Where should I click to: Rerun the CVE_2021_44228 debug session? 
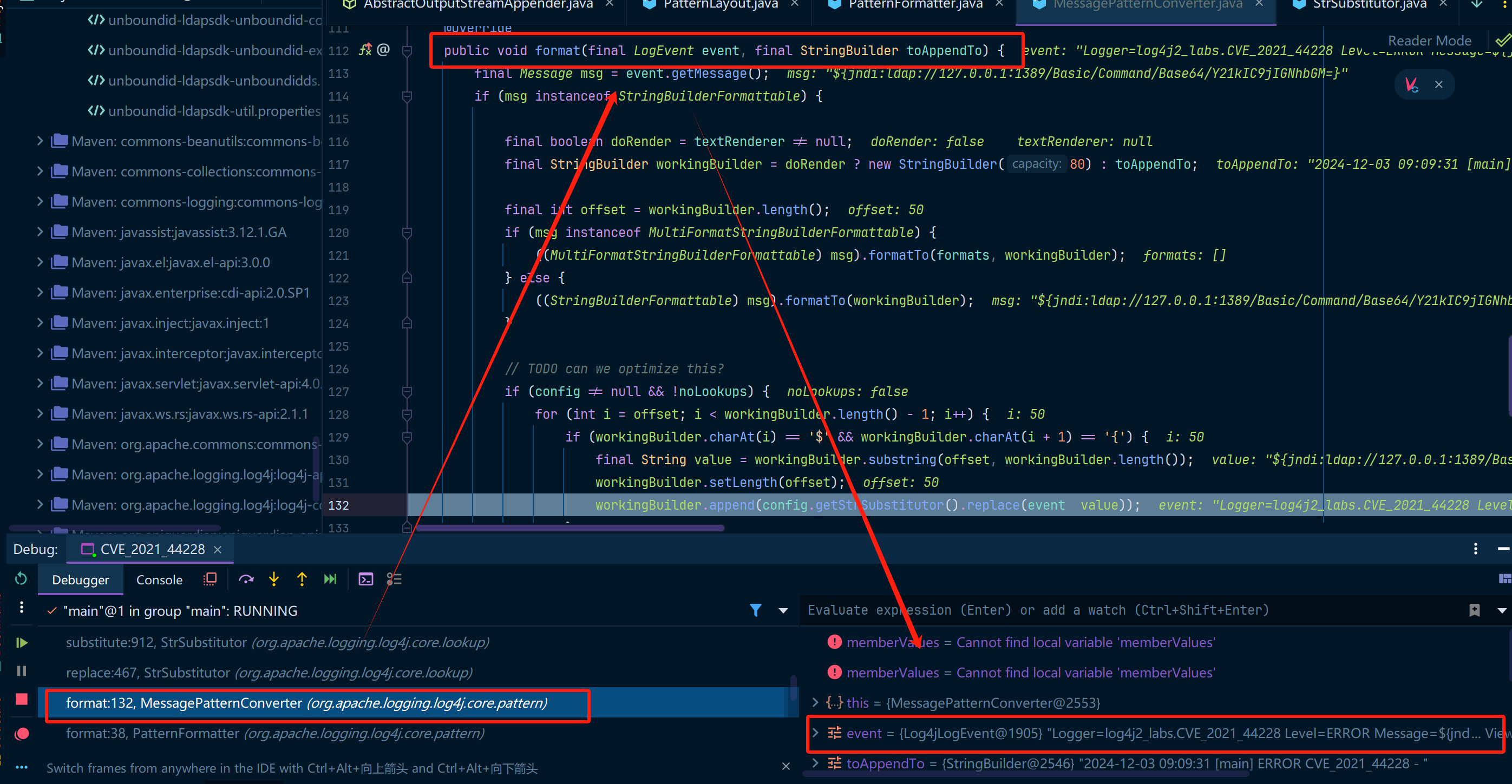coord(21,579)
